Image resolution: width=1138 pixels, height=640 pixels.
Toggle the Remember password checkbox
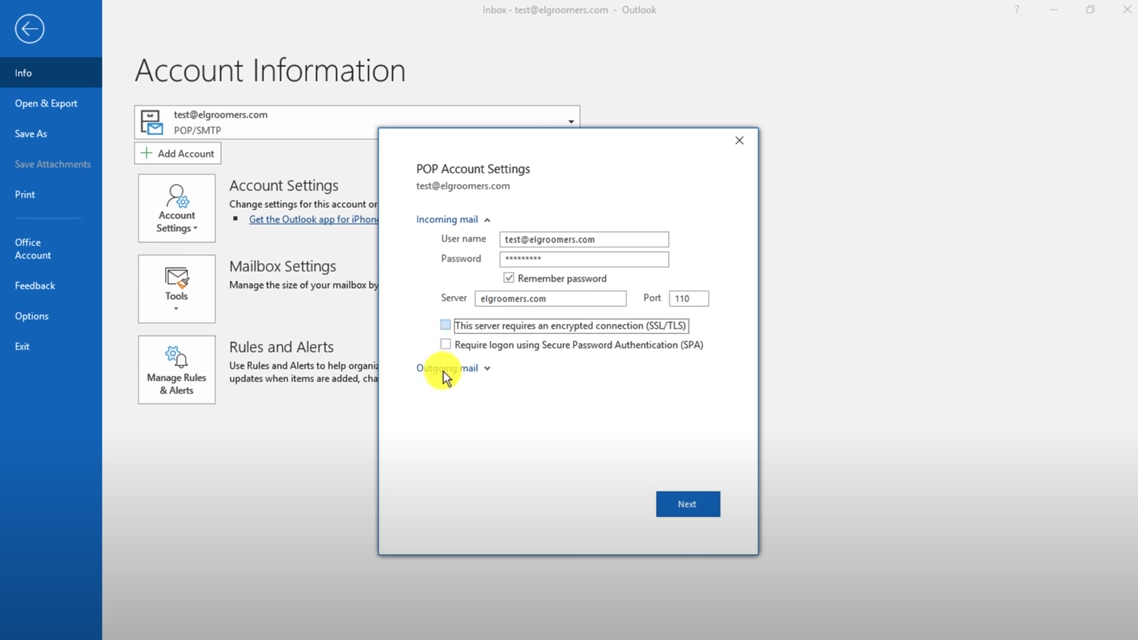coord(509,278)
